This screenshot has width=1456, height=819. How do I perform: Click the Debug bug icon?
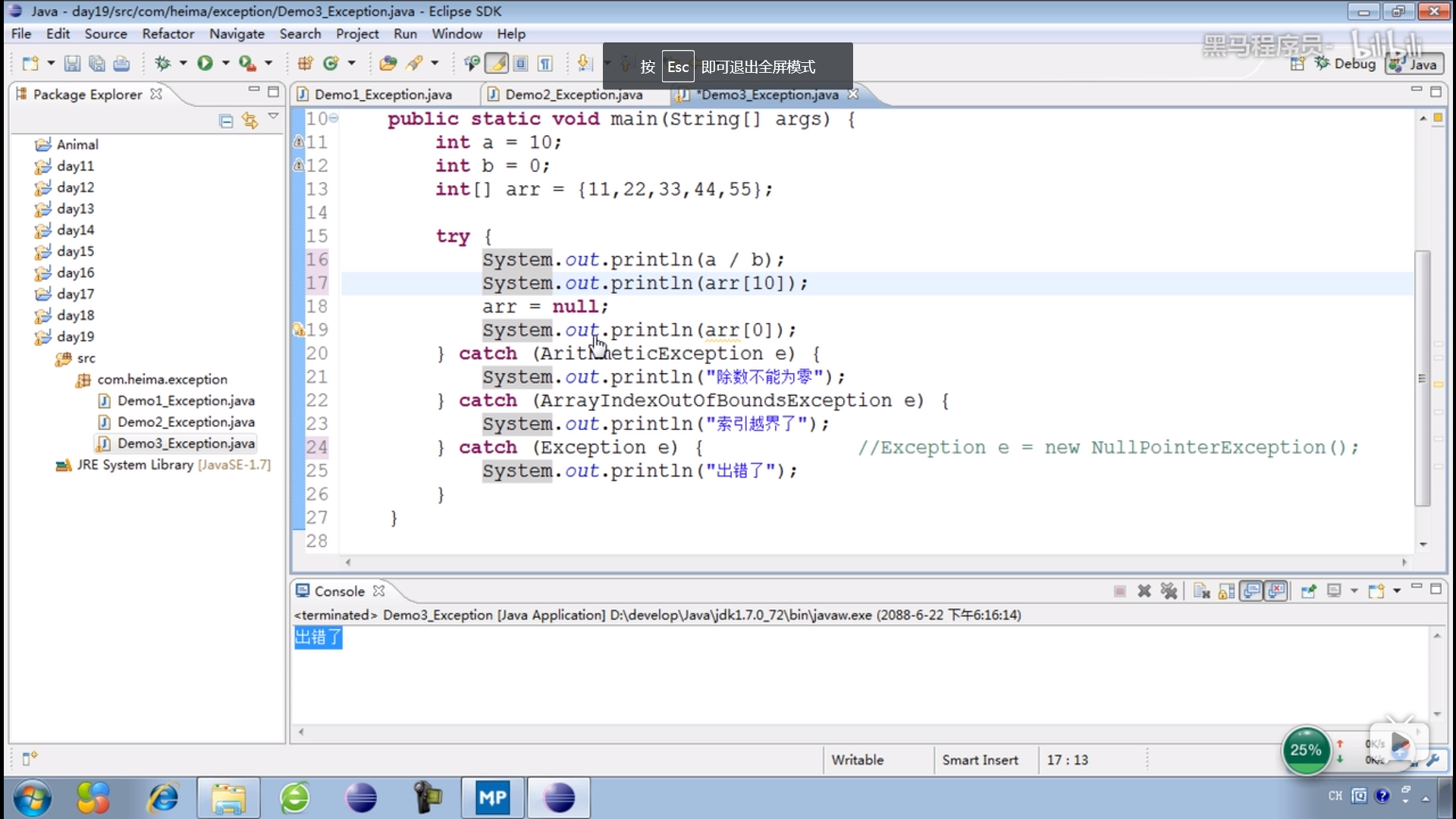[x=162, y=64]
